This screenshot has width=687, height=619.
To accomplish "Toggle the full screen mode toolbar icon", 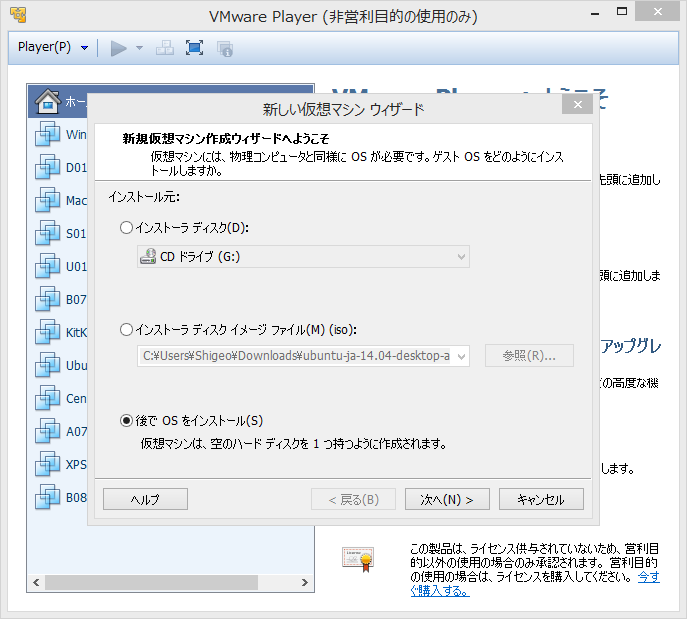I will pyautogui.click(x=194, y=48).
